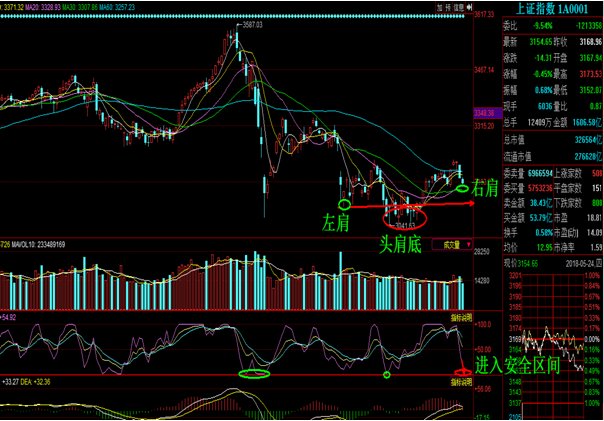Select the MA20 moving average label

tap(44, 7)
